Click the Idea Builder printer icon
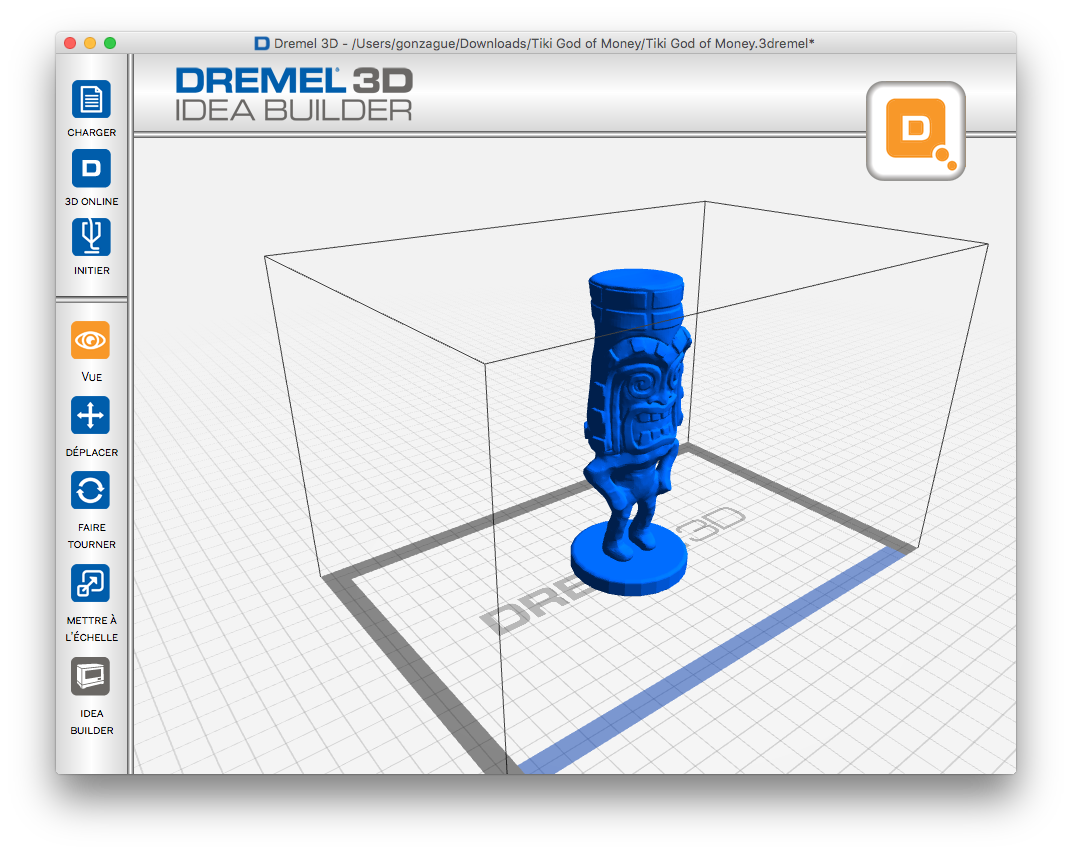Image resolution: width=1072 pixels, height=854 pixels. click(x=91, y=677)
